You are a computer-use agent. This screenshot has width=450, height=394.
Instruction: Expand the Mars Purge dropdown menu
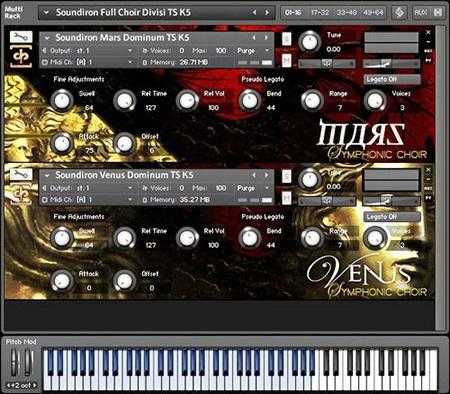point(253,51)
